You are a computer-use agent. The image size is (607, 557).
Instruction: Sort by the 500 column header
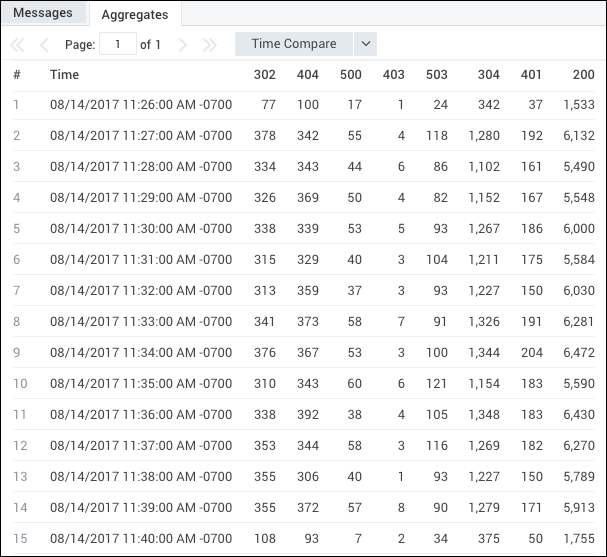351,75
